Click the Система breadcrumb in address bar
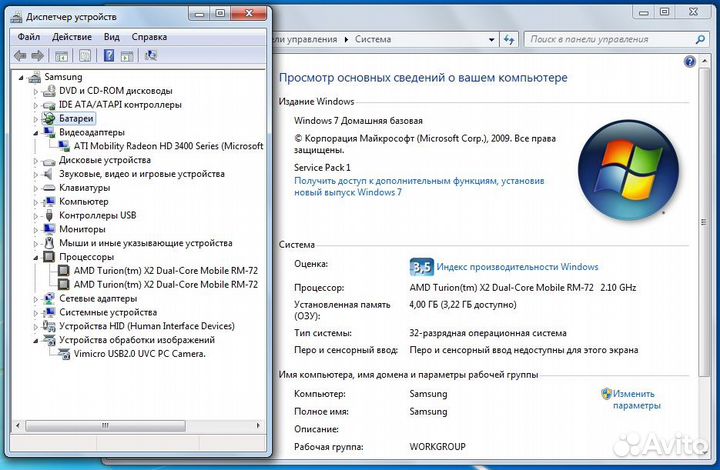This screenshot has width=720, height=470. (x=373, y=39)
